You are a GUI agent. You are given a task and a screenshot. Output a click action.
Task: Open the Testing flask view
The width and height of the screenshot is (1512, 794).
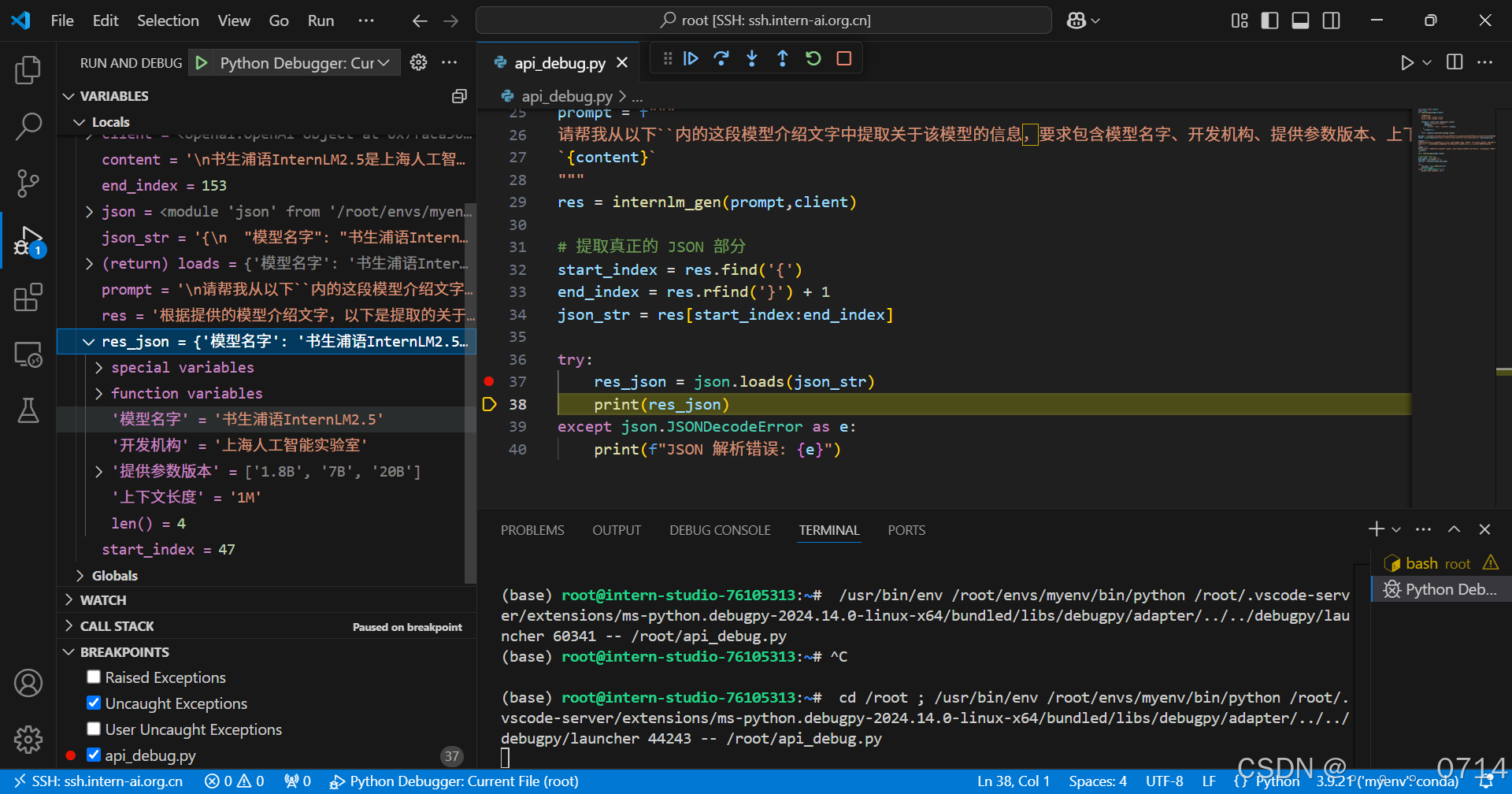28,410
